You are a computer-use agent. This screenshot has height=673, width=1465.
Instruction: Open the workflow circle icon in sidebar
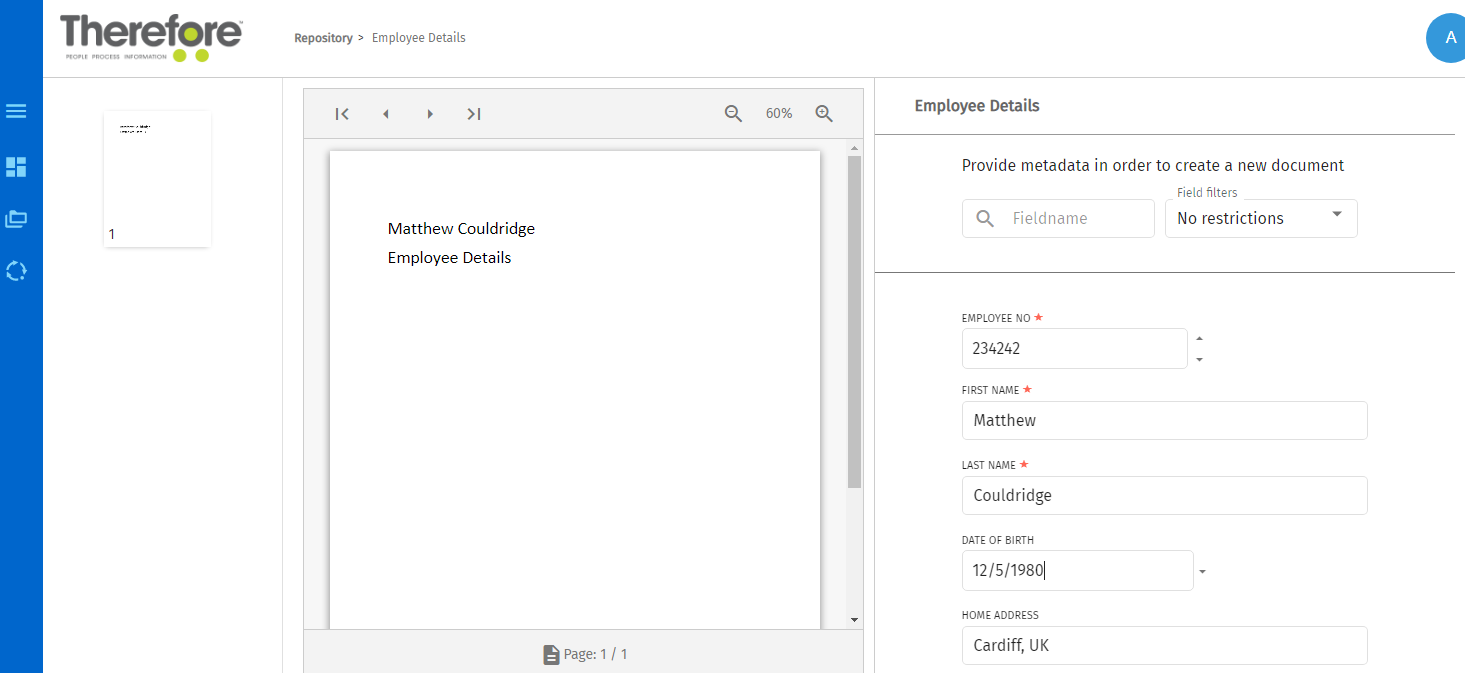click(16, 271)
